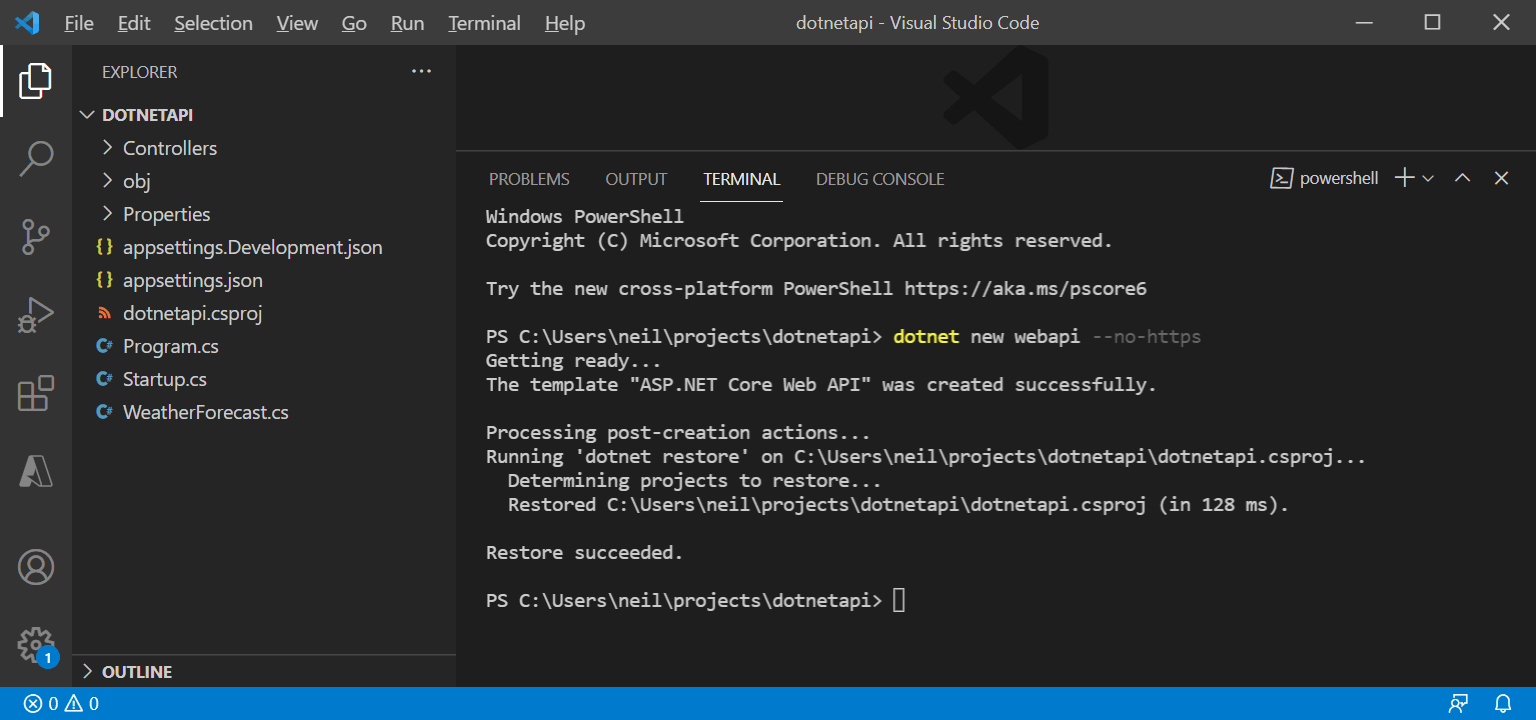
Task: Open the Extensions view
Action: (36, 393)
